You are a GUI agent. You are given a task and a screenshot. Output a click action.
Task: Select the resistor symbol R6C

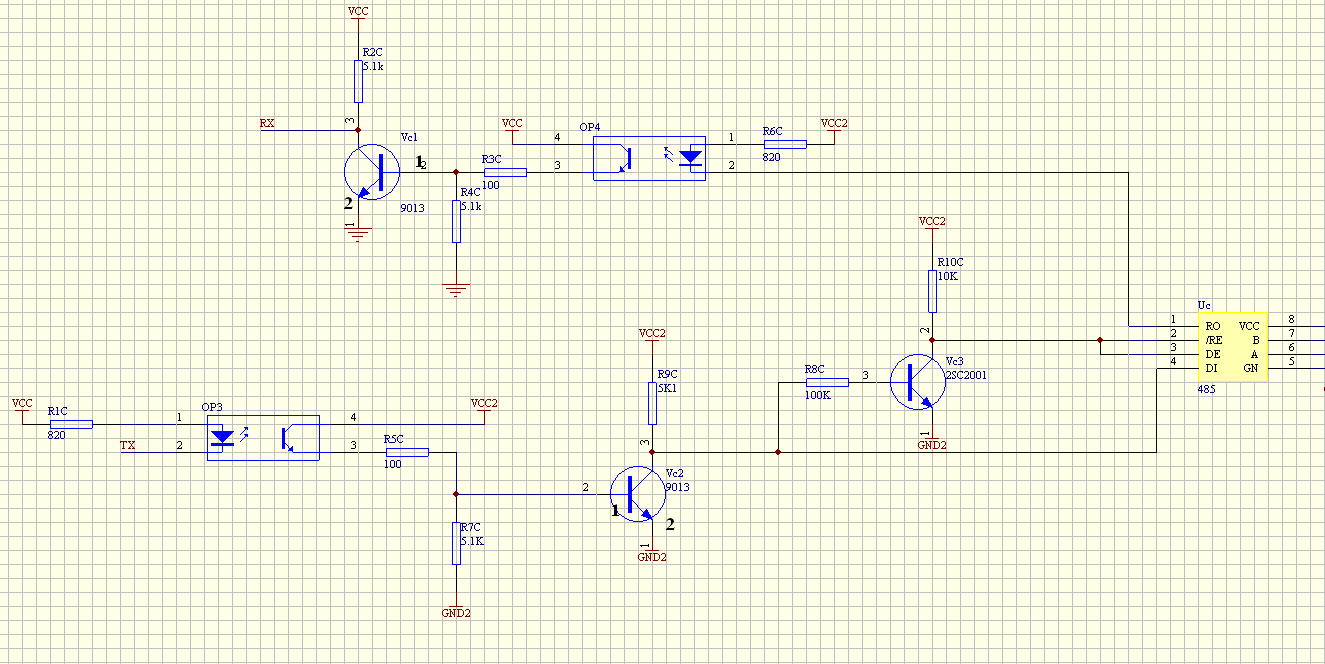pos(785,144)
